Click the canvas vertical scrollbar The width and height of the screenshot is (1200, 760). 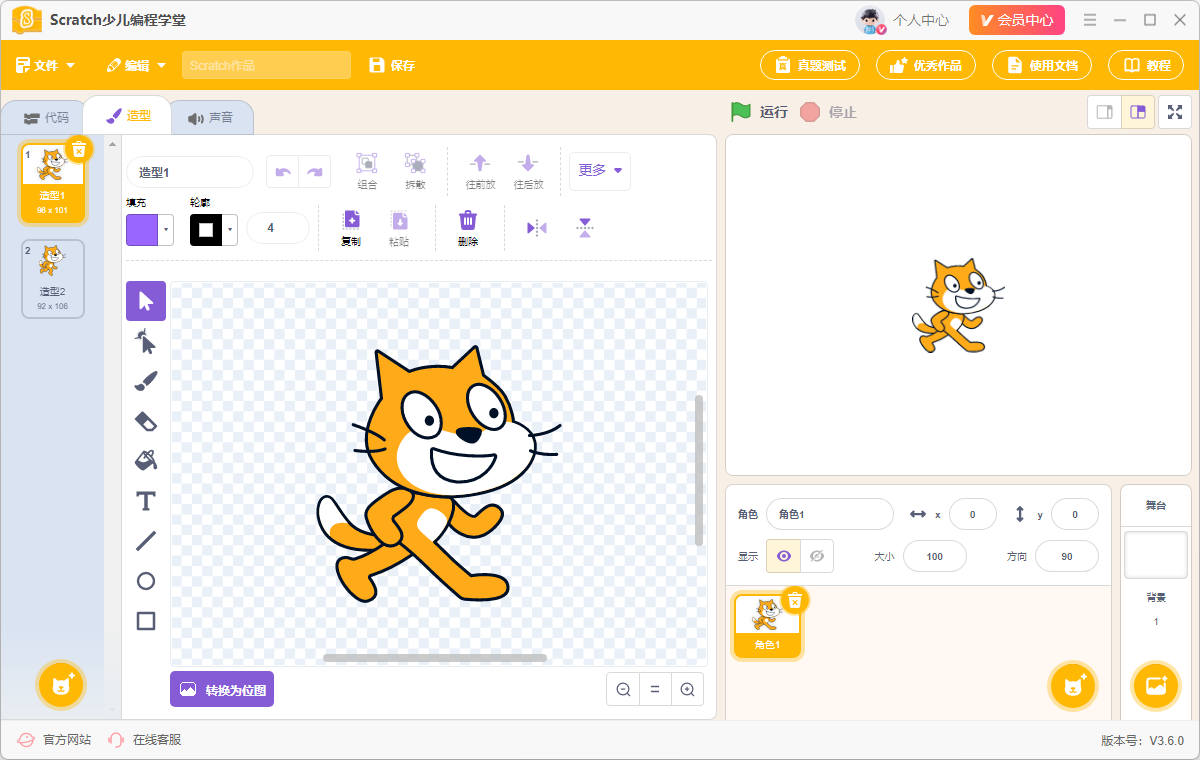coord(699,470)
